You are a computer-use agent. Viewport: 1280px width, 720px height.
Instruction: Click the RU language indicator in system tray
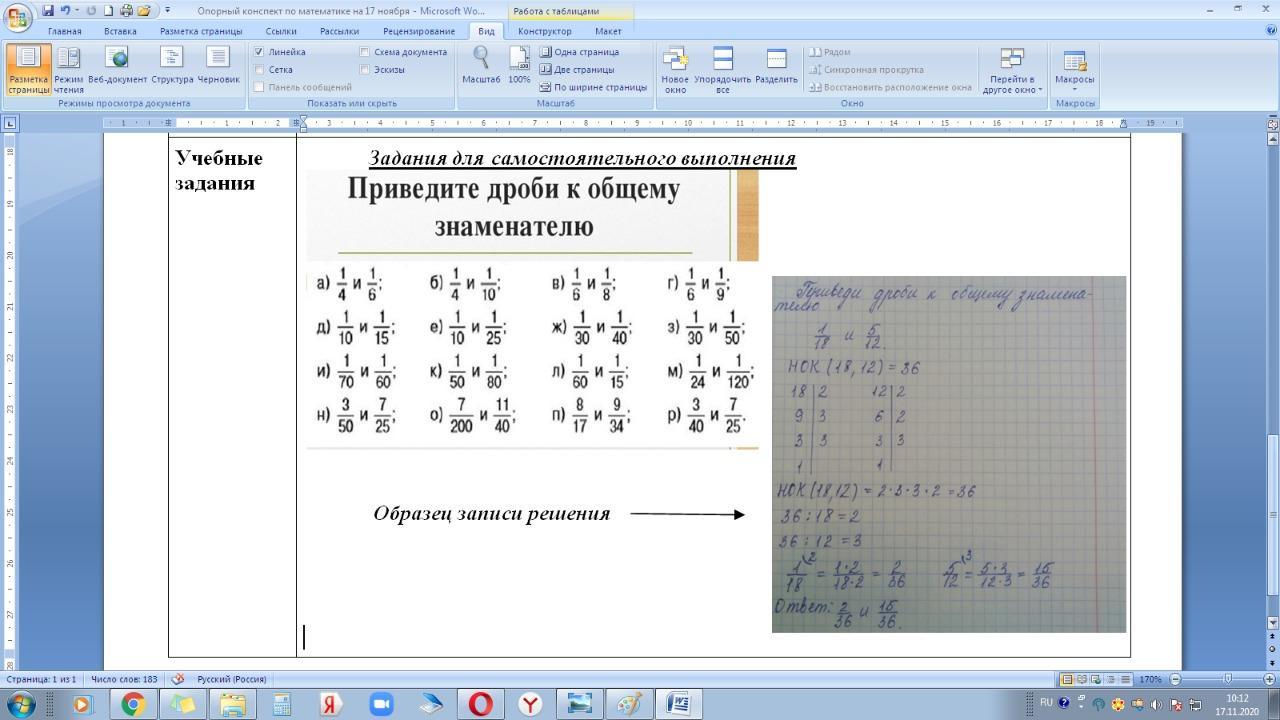1046,702
